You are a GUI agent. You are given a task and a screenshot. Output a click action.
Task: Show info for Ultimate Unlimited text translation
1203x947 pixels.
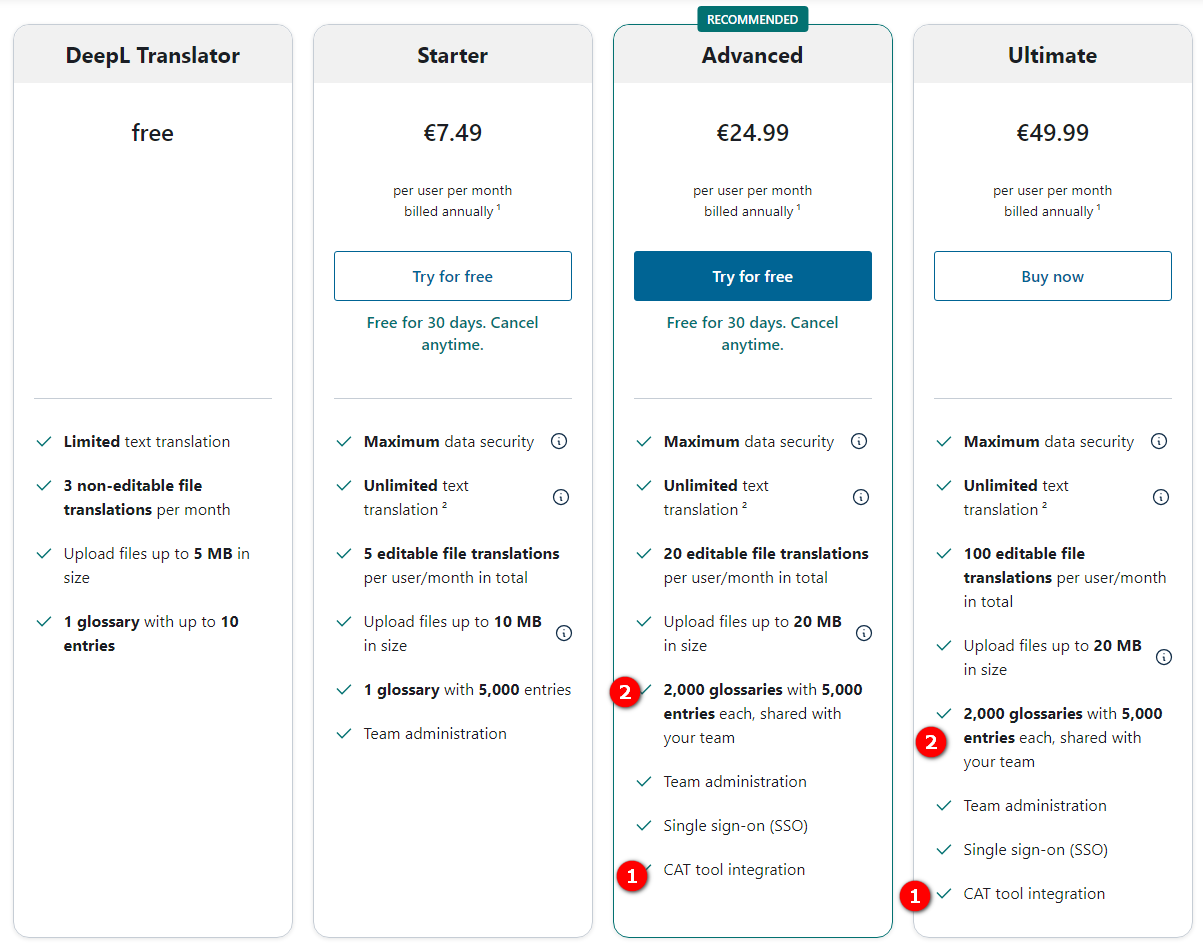1161,497
